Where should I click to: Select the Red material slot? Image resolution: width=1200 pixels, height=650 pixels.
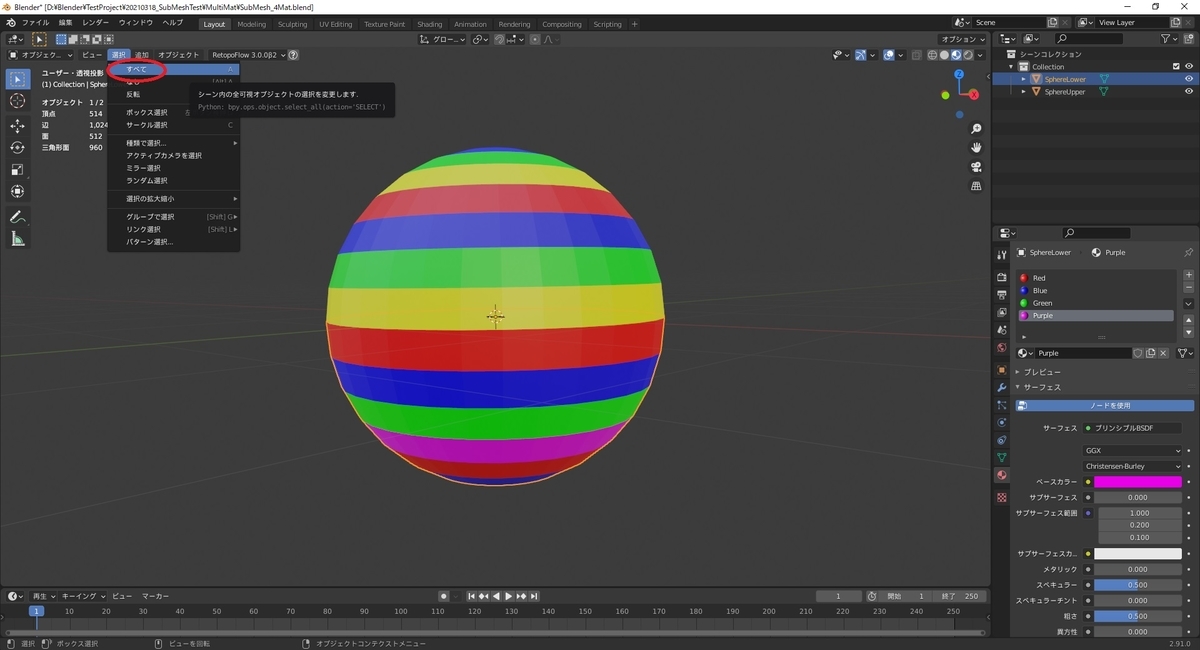coord(1095,278)
